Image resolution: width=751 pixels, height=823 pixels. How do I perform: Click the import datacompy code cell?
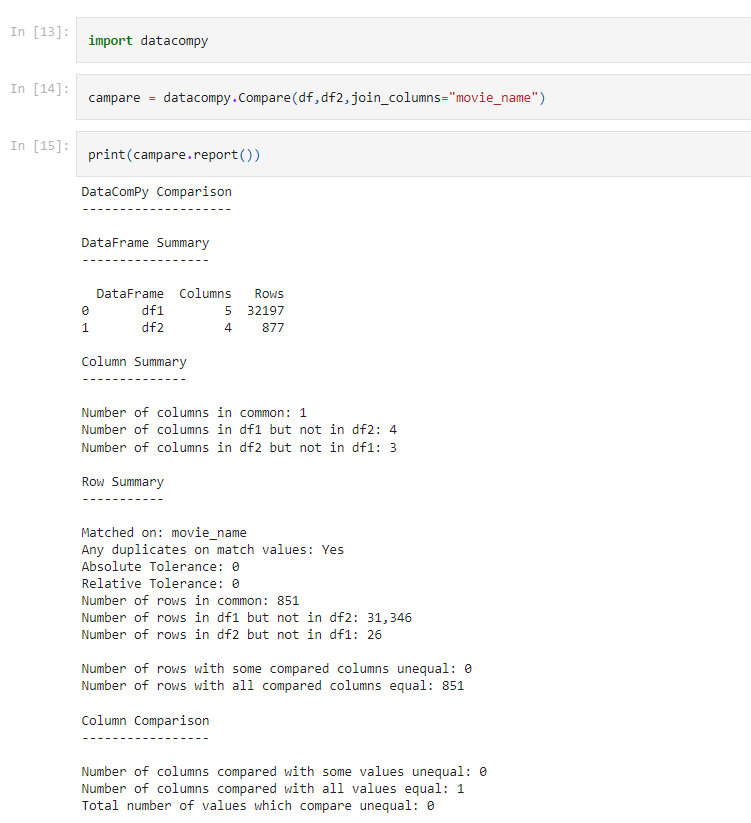414,40
